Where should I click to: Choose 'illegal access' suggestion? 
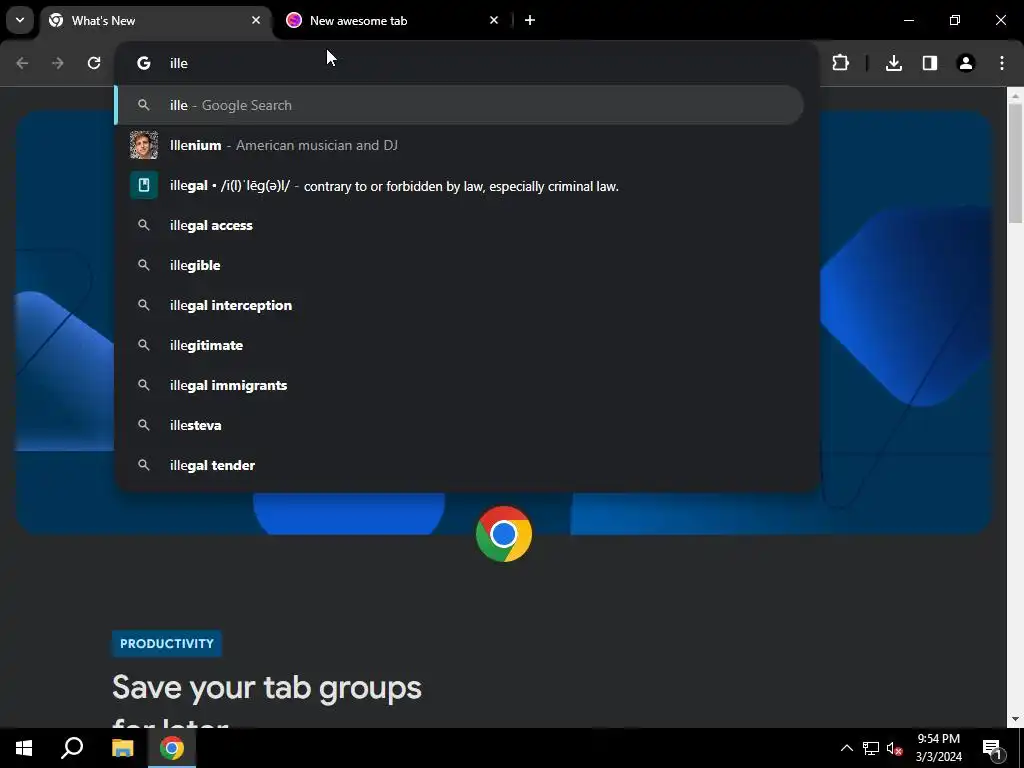point(459,225)
